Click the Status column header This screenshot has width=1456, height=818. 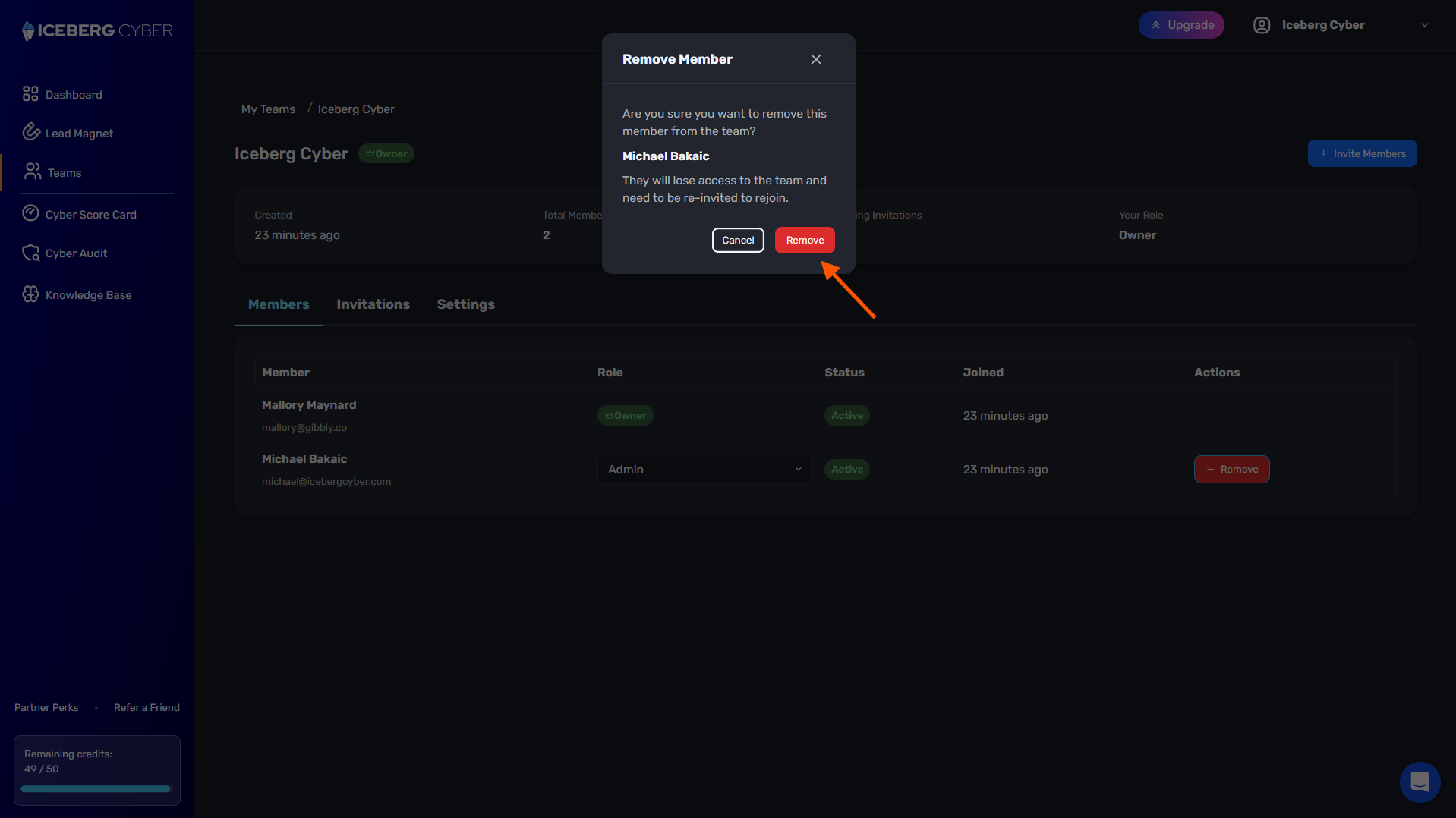coord(844,373)
